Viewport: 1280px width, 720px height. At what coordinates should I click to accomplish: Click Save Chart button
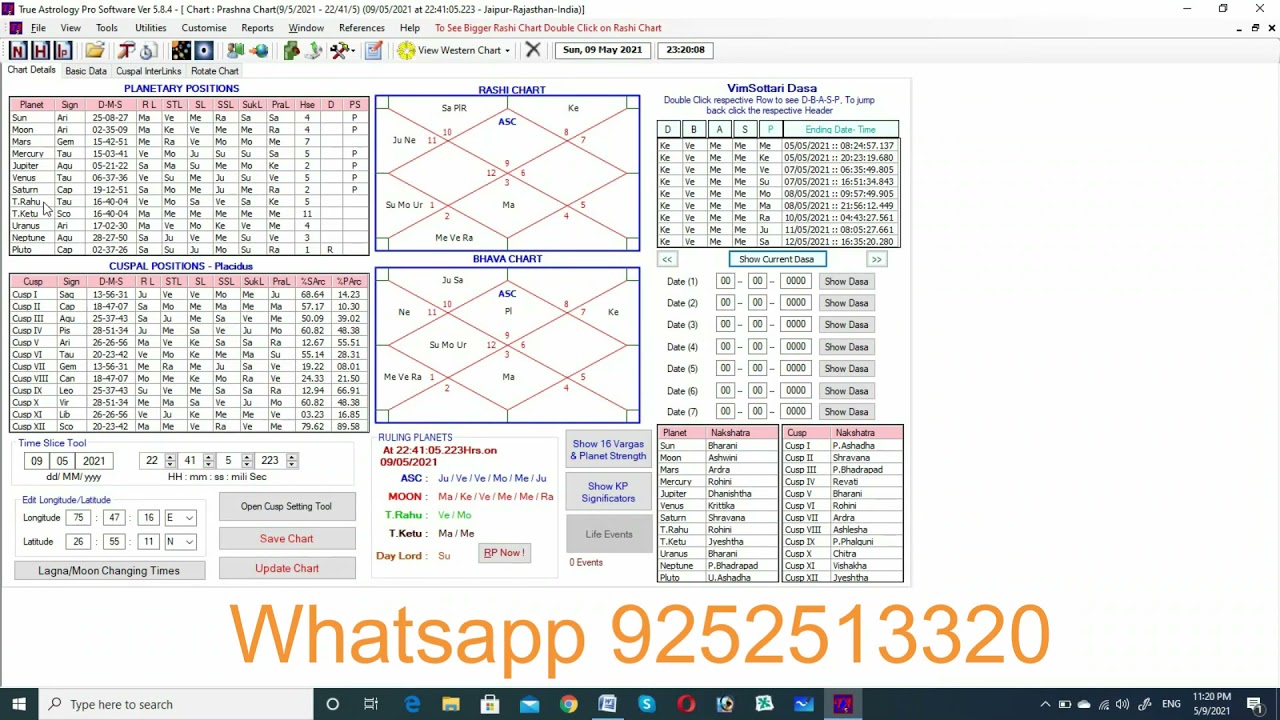[287, 538]
